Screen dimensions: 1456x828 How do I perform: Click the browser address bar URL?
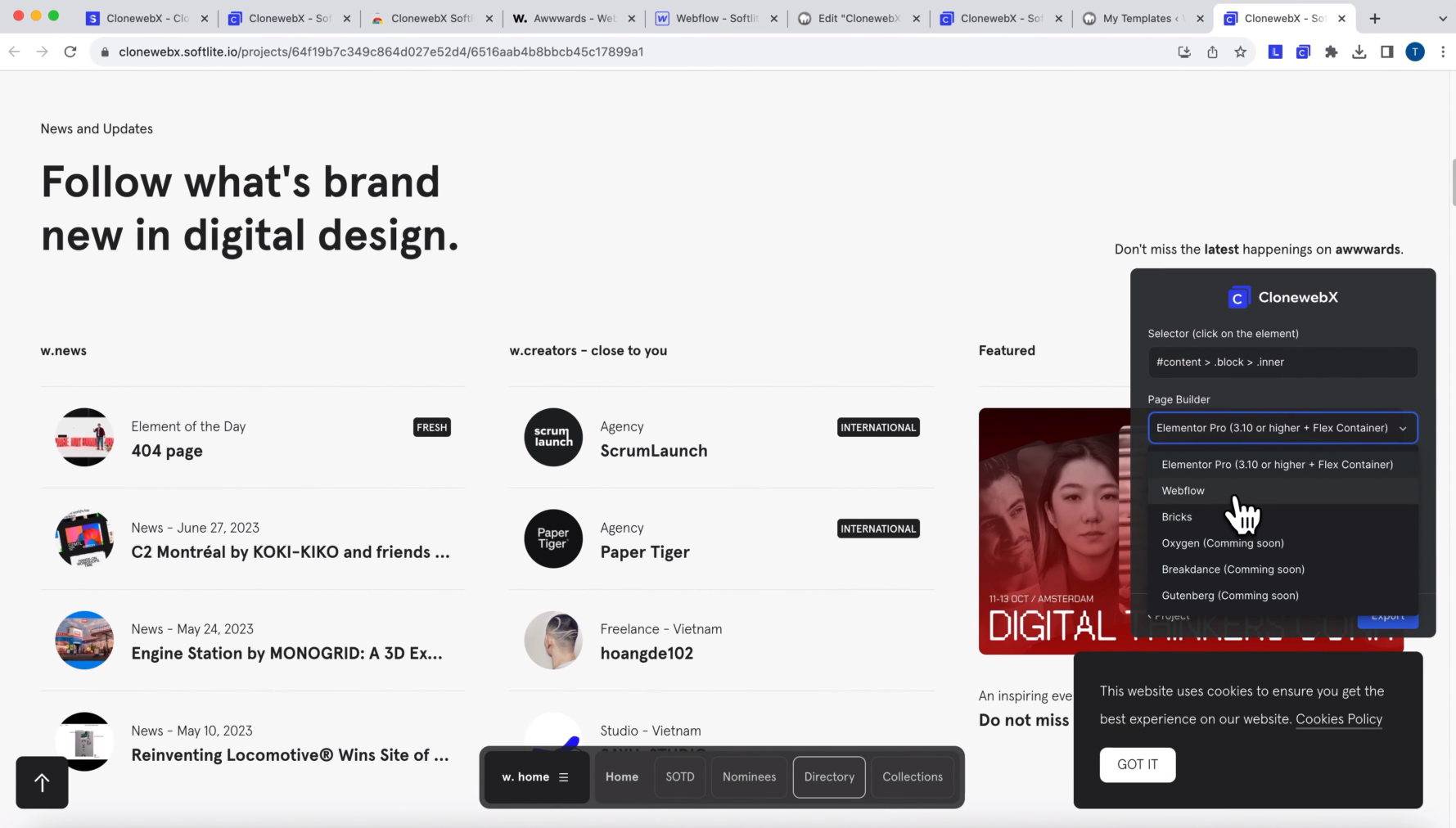click(381, 52)
